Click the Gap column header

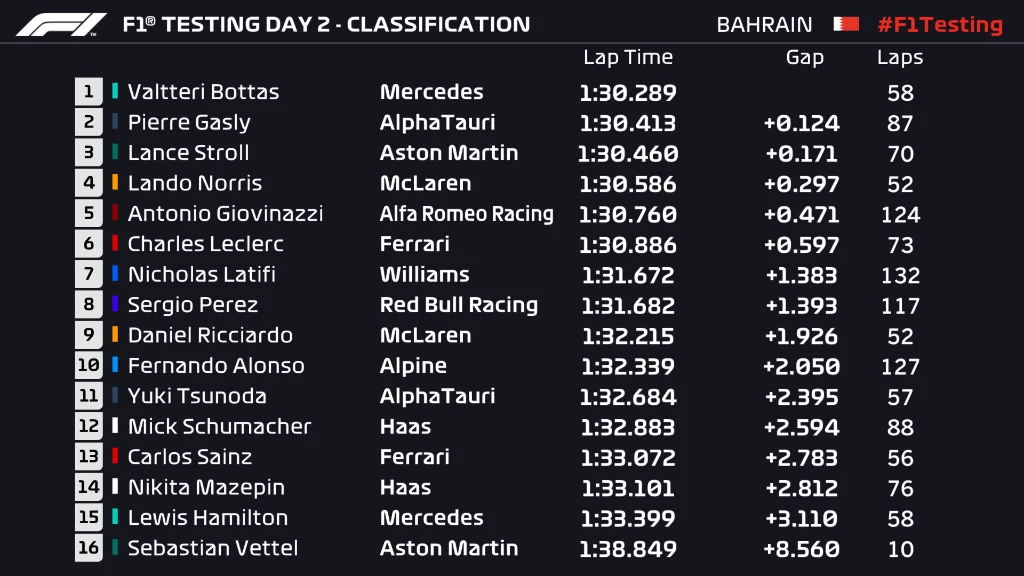(x=804, y=58)
